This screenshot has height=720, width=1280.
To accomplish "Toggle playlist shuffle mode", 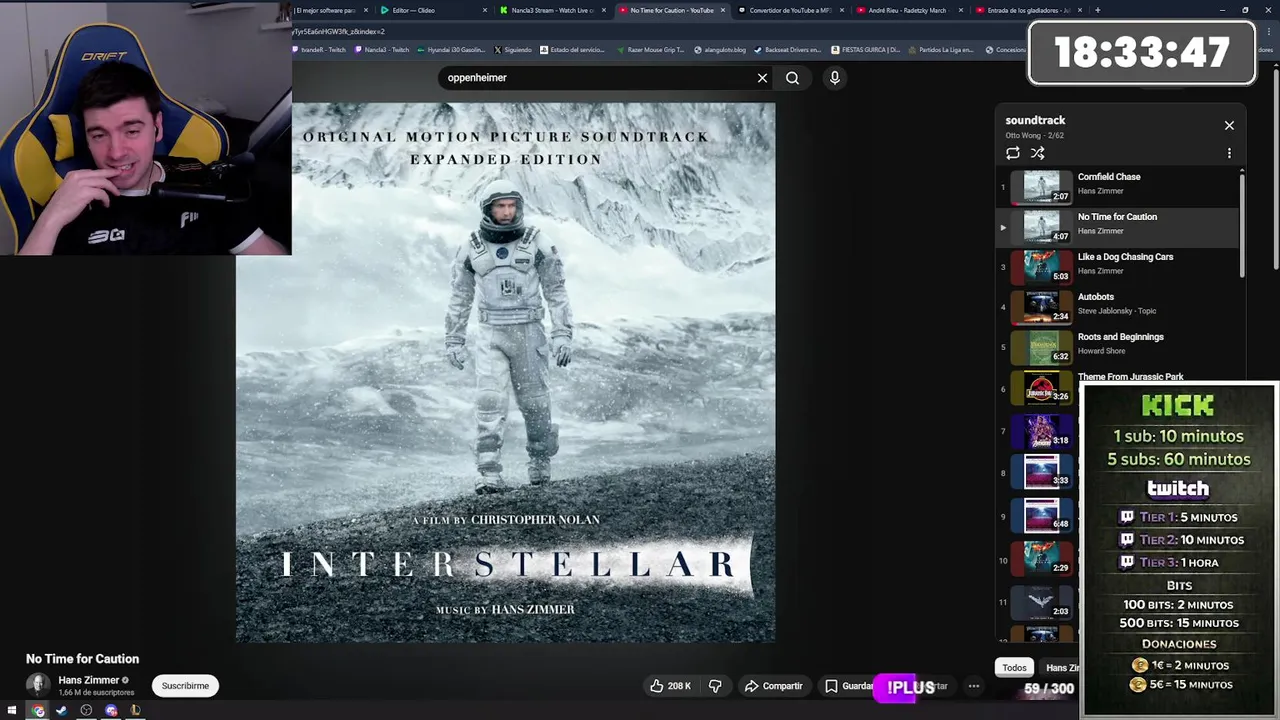I will (1038, 153).
